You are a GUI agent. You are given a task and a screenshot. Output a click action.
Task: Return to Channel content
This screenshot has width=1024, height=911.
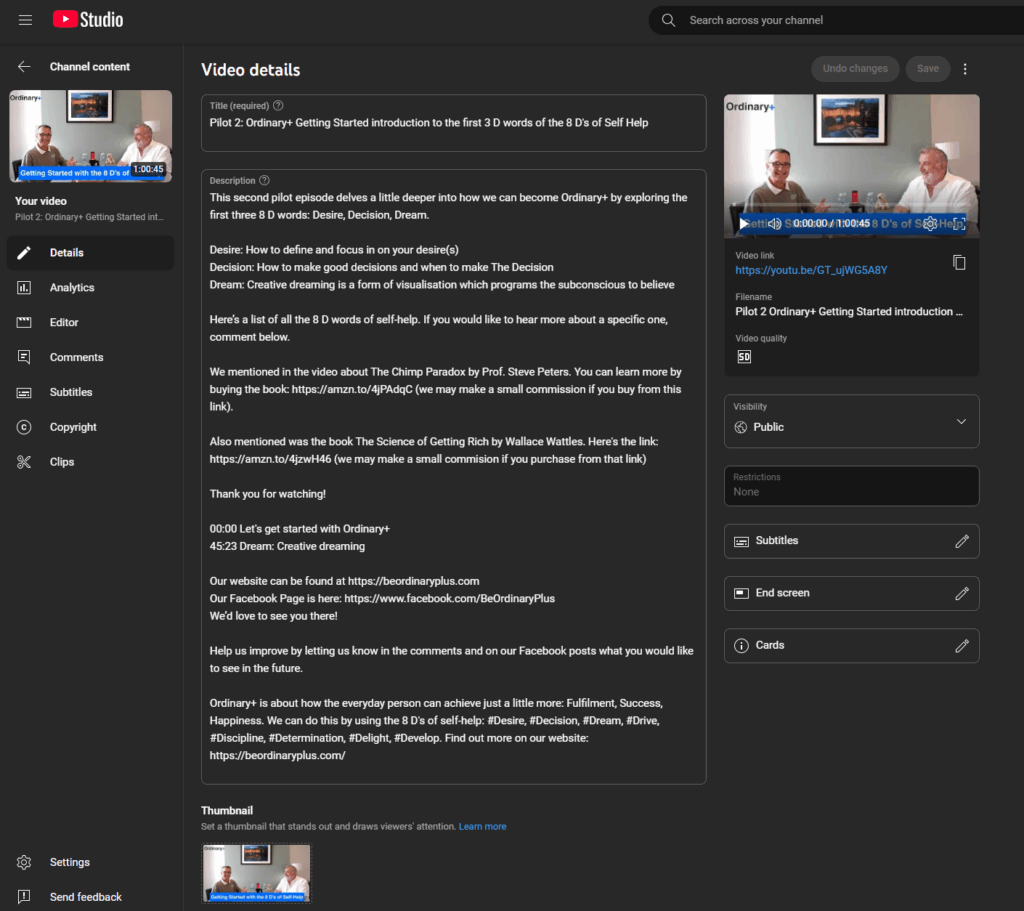89,67
